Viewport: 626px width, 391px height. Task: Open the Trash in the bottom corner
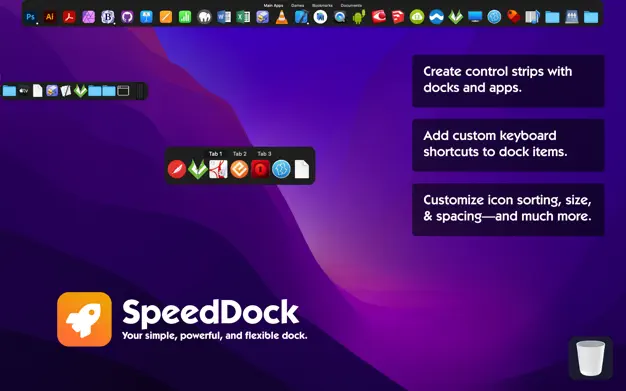point(590,358)
